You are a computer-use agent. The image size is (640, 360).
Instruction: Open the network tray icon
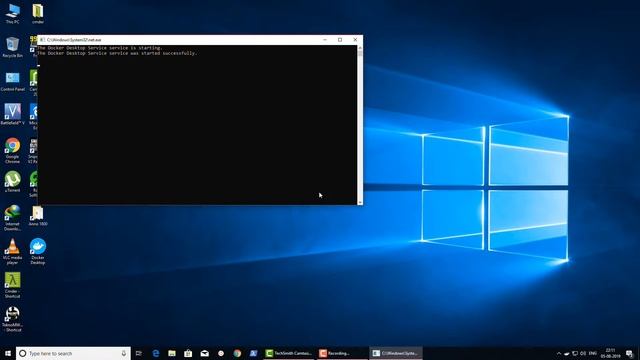pyautogui.click(x=575, y=353)
